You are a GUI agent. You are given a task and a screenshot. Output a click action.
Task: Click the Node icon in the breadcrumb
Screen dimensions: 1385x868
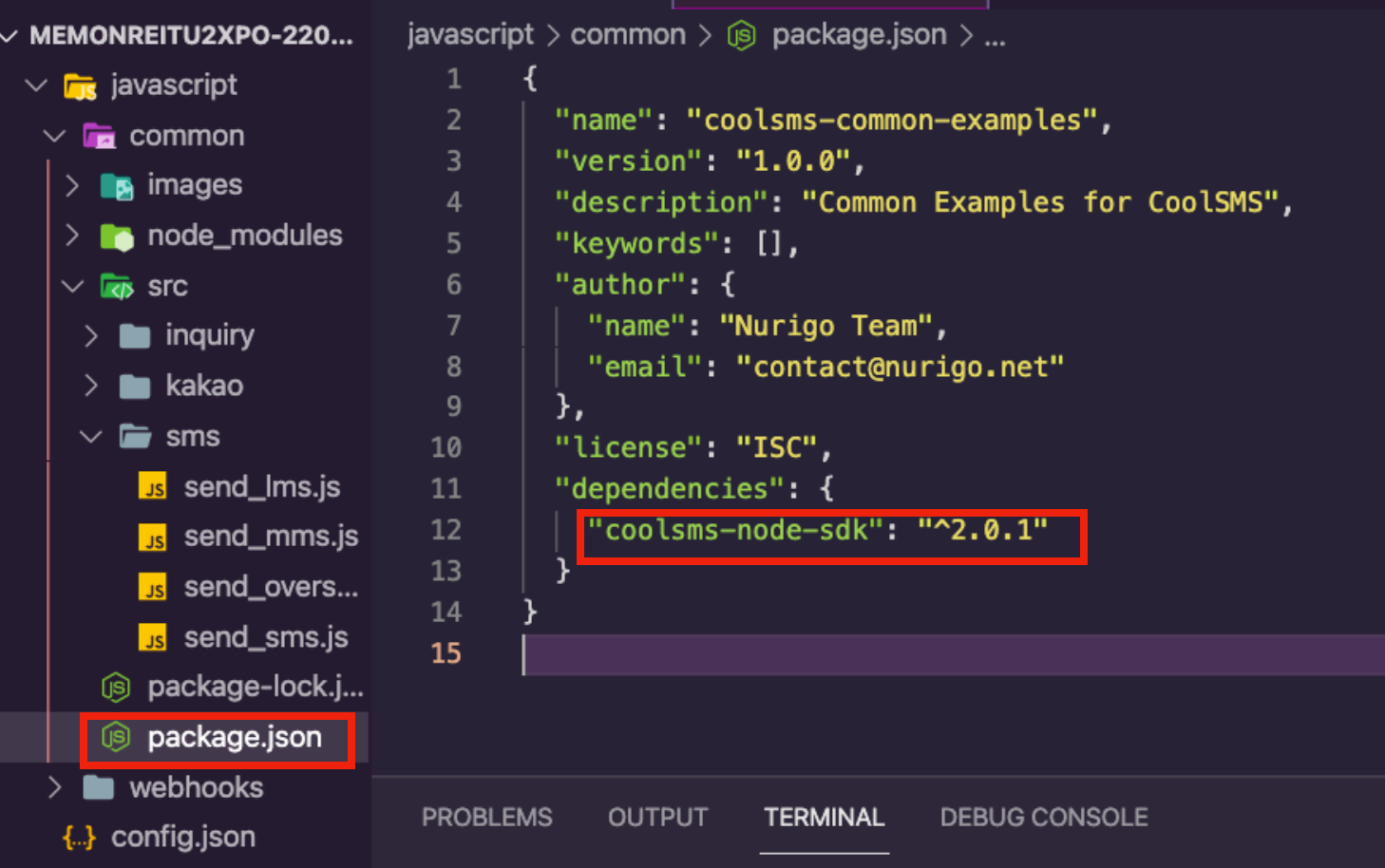(x=741, y=36)
